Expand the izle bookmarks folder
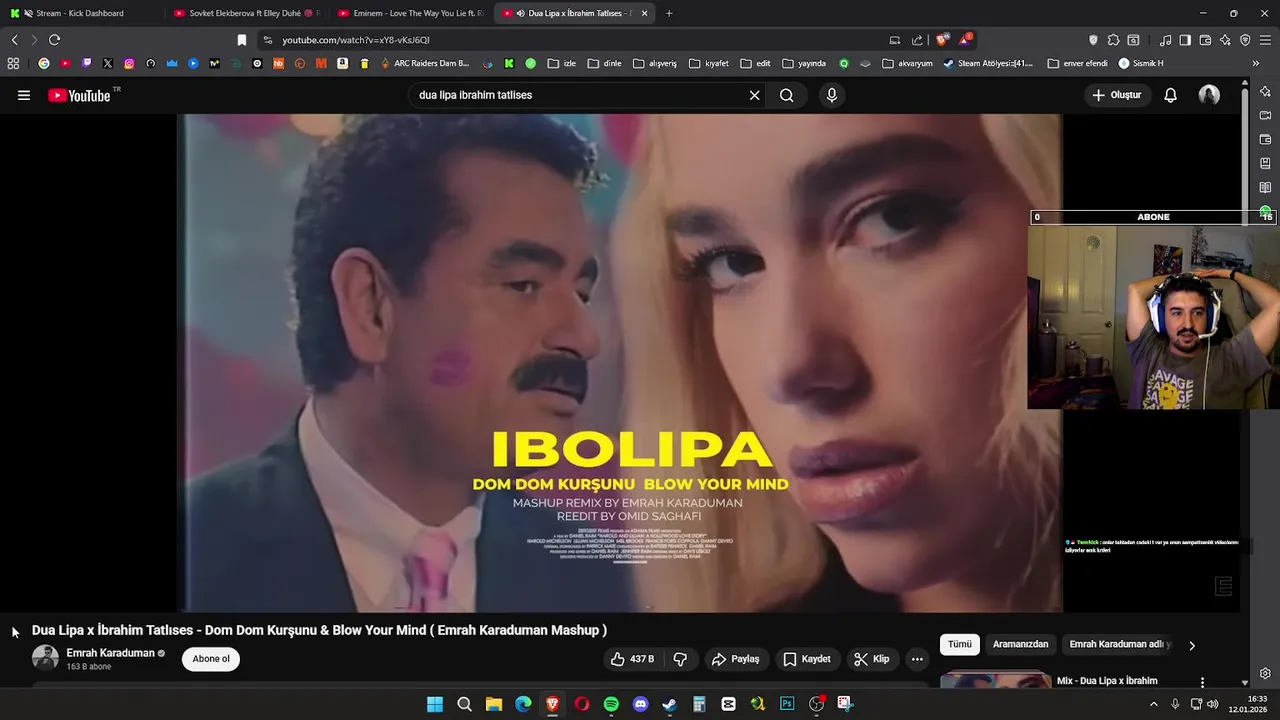 561,63
